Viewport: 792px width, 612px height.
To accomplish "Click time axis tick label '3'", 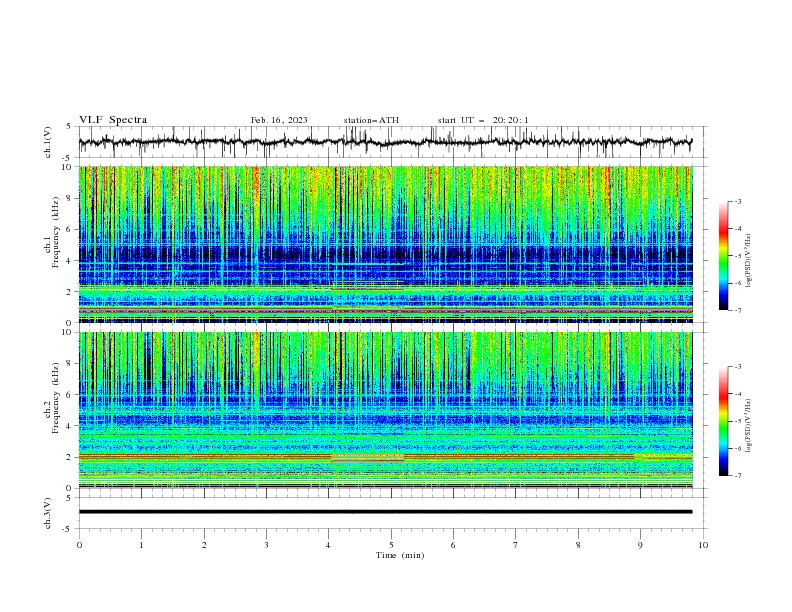I will point(266,545).
